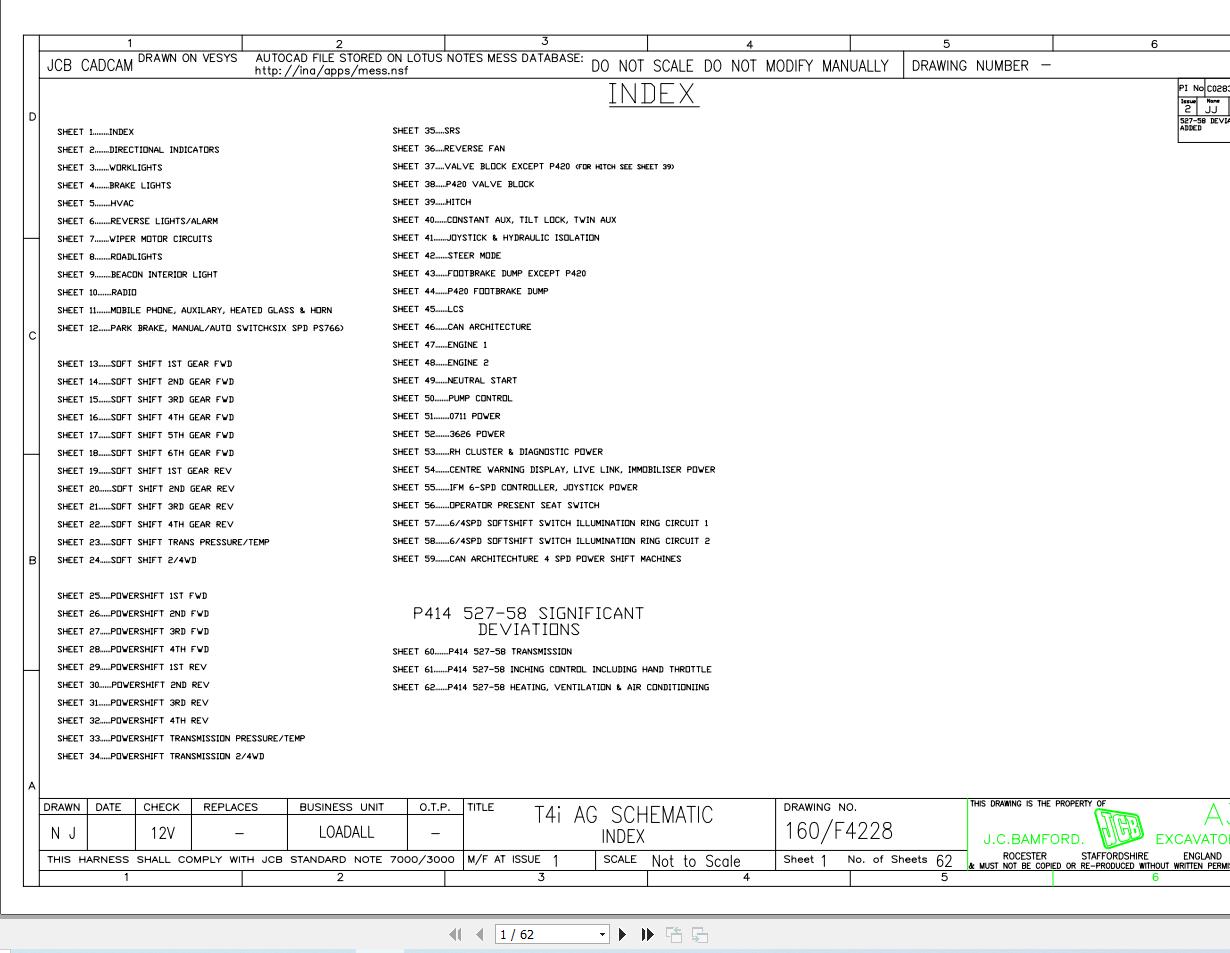Select 'SHEET 45.....LCS' entry
The image size is (1230, 953).
(x=428, y=310)
